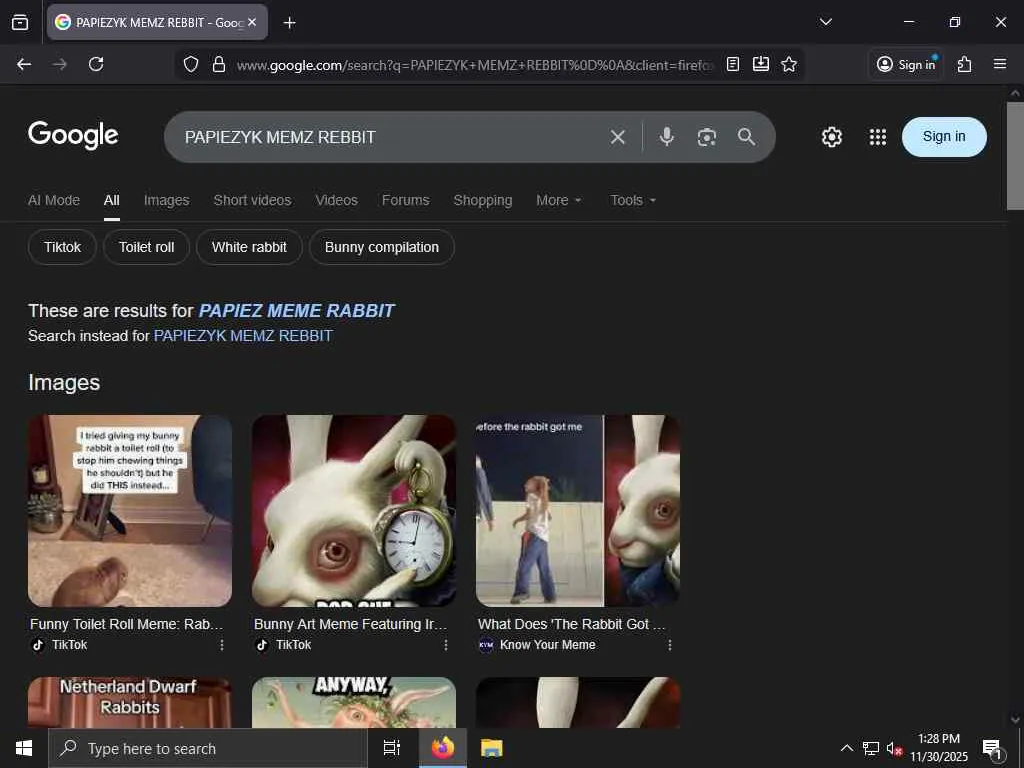Toggle Reader View icon in address bar
This screenshot has height=768, width=1024.
(733, 64)
